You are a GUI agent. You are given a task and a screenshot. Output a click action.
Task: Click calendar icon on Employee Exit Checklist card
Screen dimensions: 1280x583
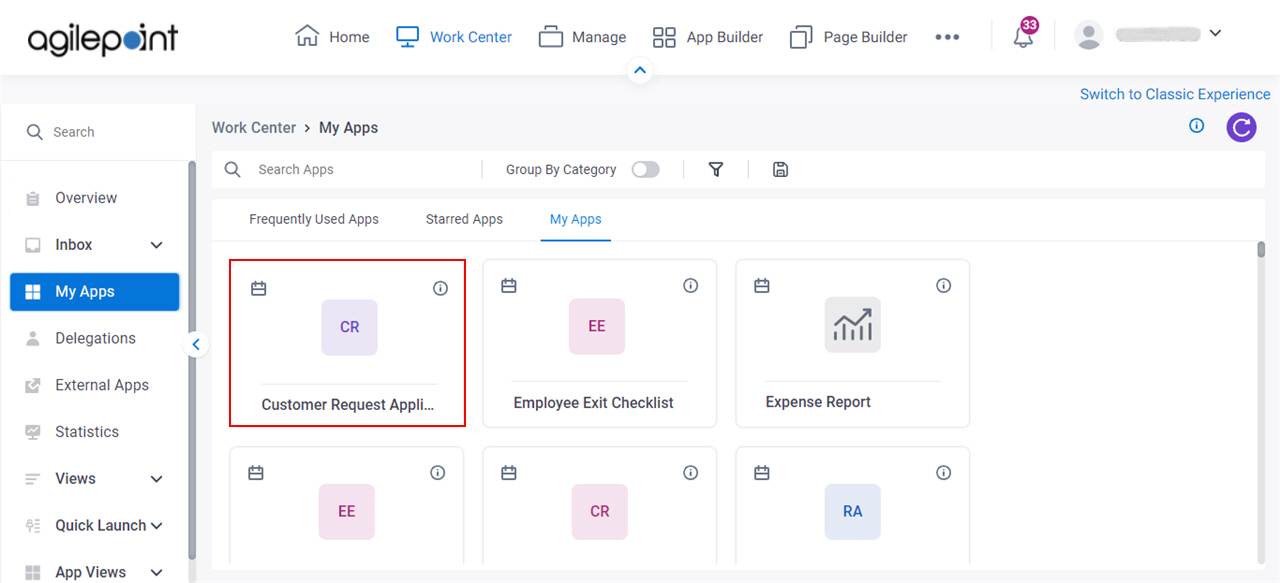509,286
